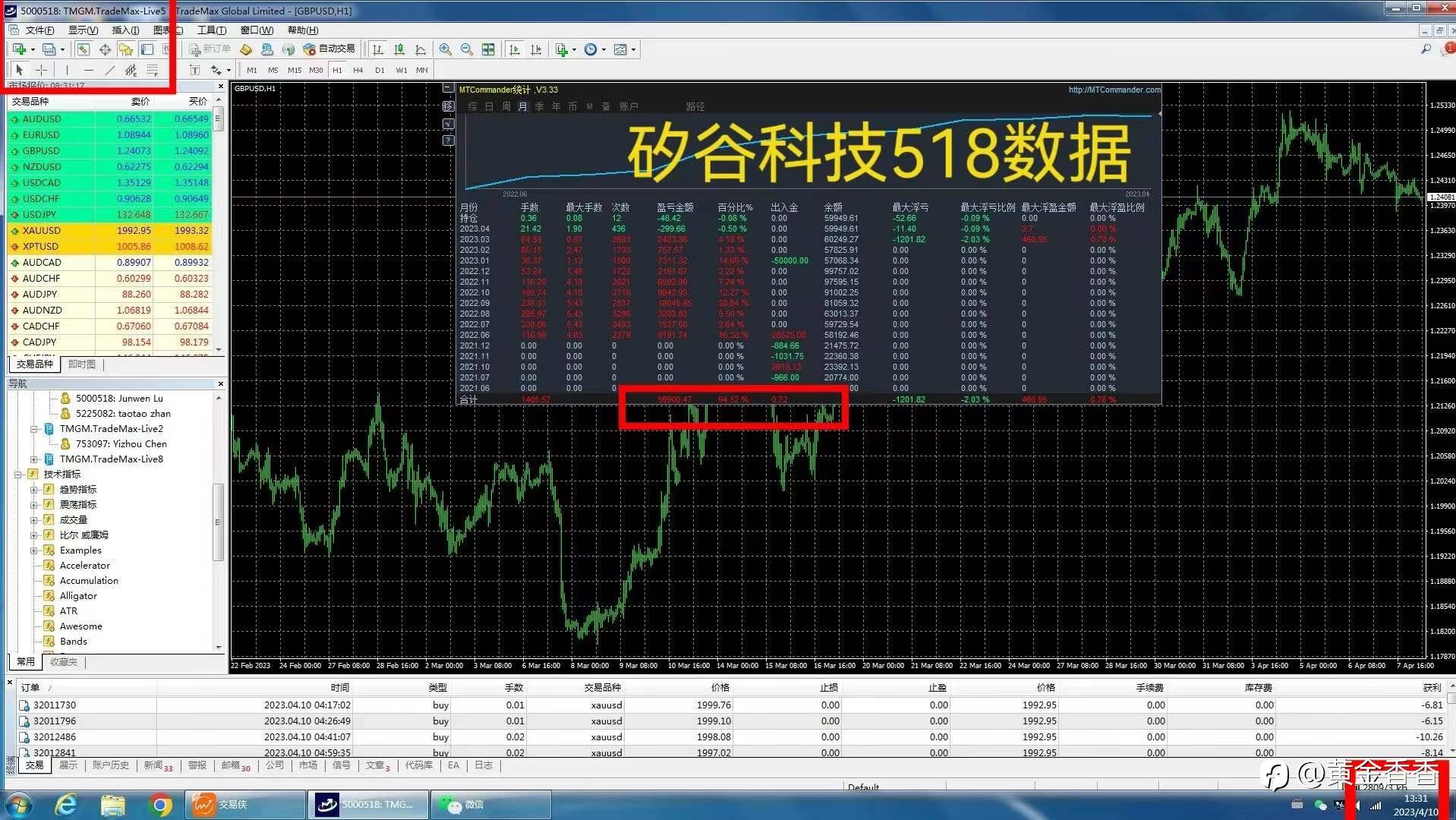Viewport: 1456px width, 820px height.
Task: Switch to the 即时图 tab in Market Watch
Action: [82, 364]
